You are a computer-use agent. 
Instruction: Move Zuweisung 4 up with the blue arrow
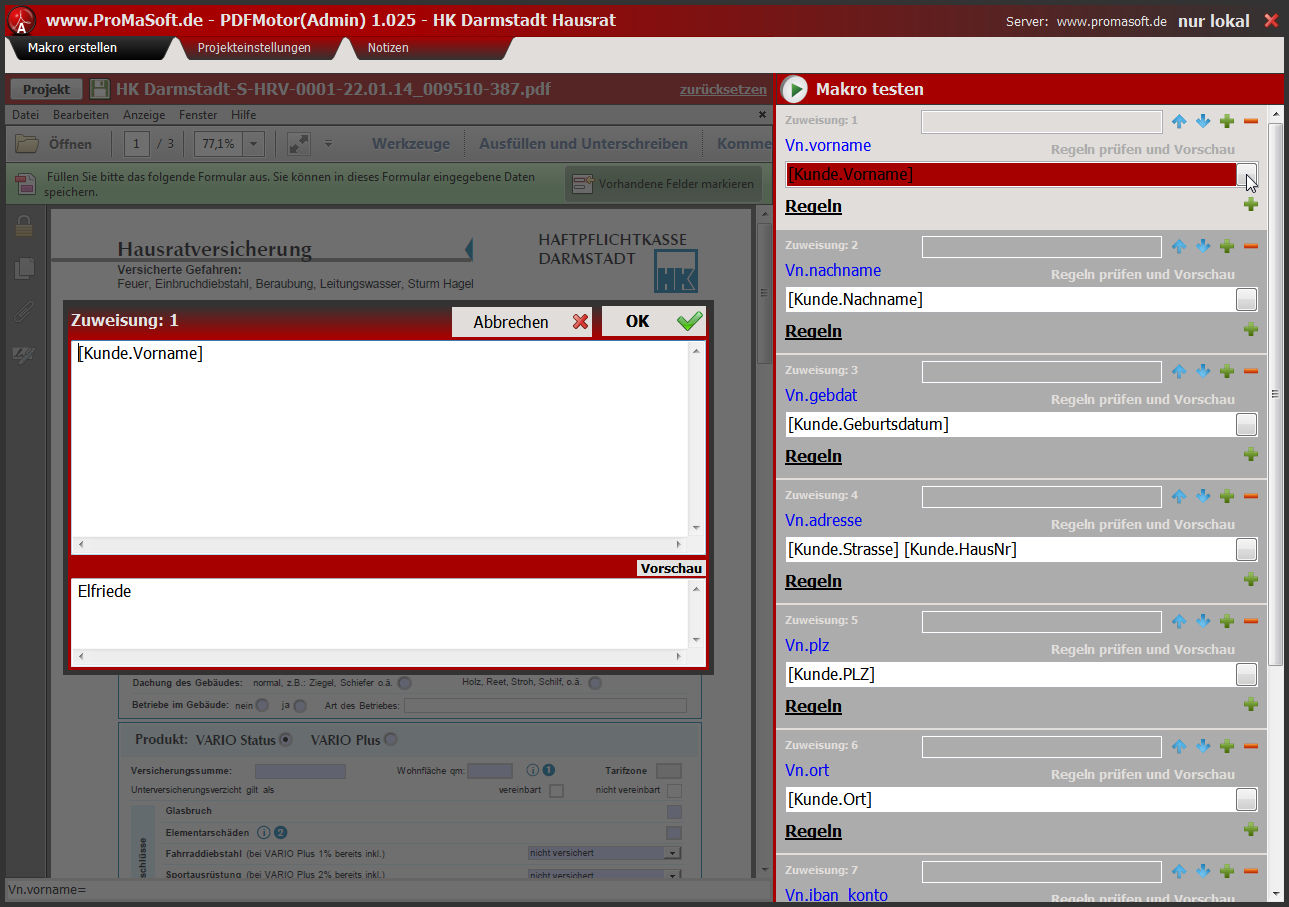[x=1179, y=496]
